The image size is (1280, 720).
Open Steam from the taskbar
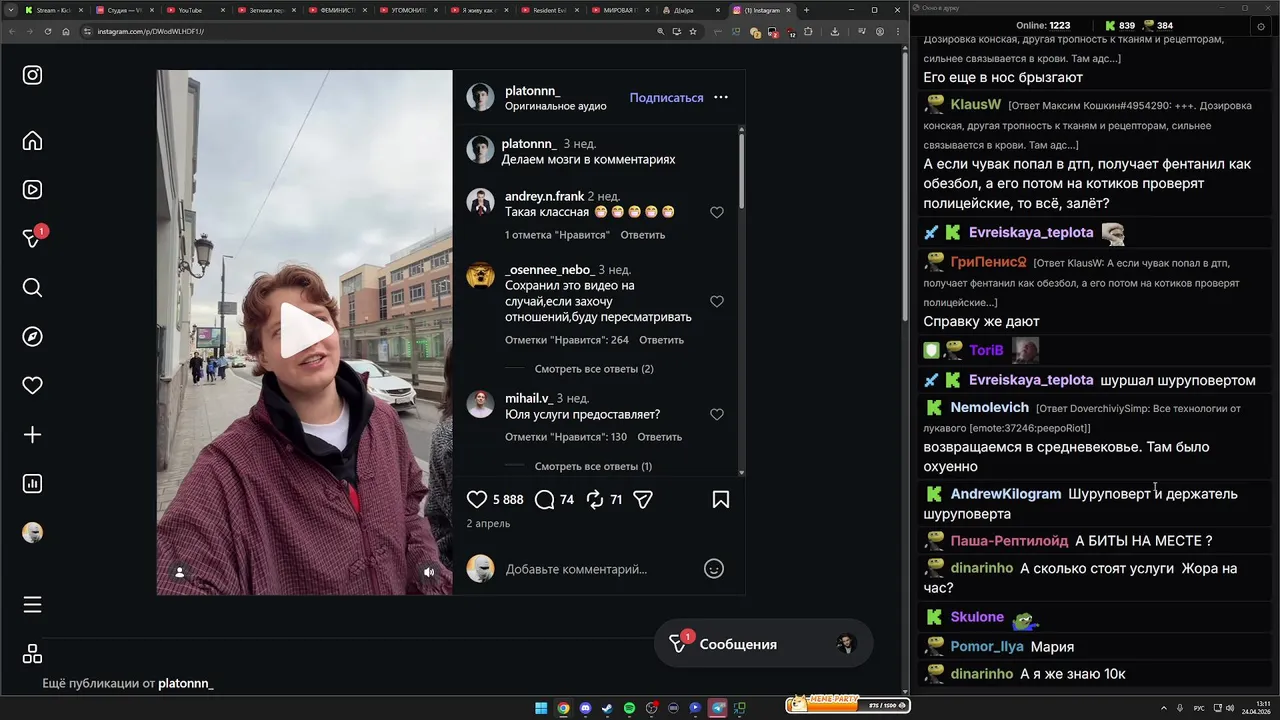pos(607,708)
